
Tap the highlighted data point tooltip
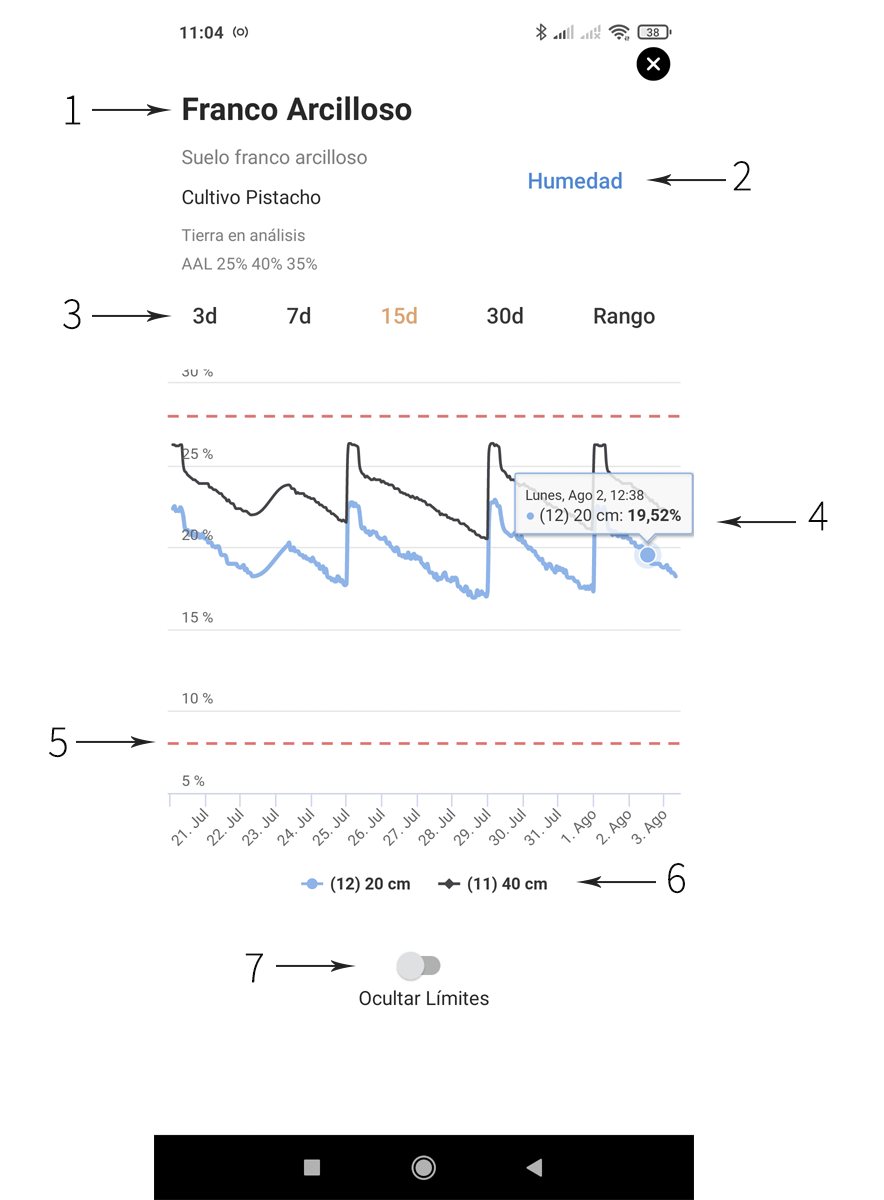click(x=603, y=504)
